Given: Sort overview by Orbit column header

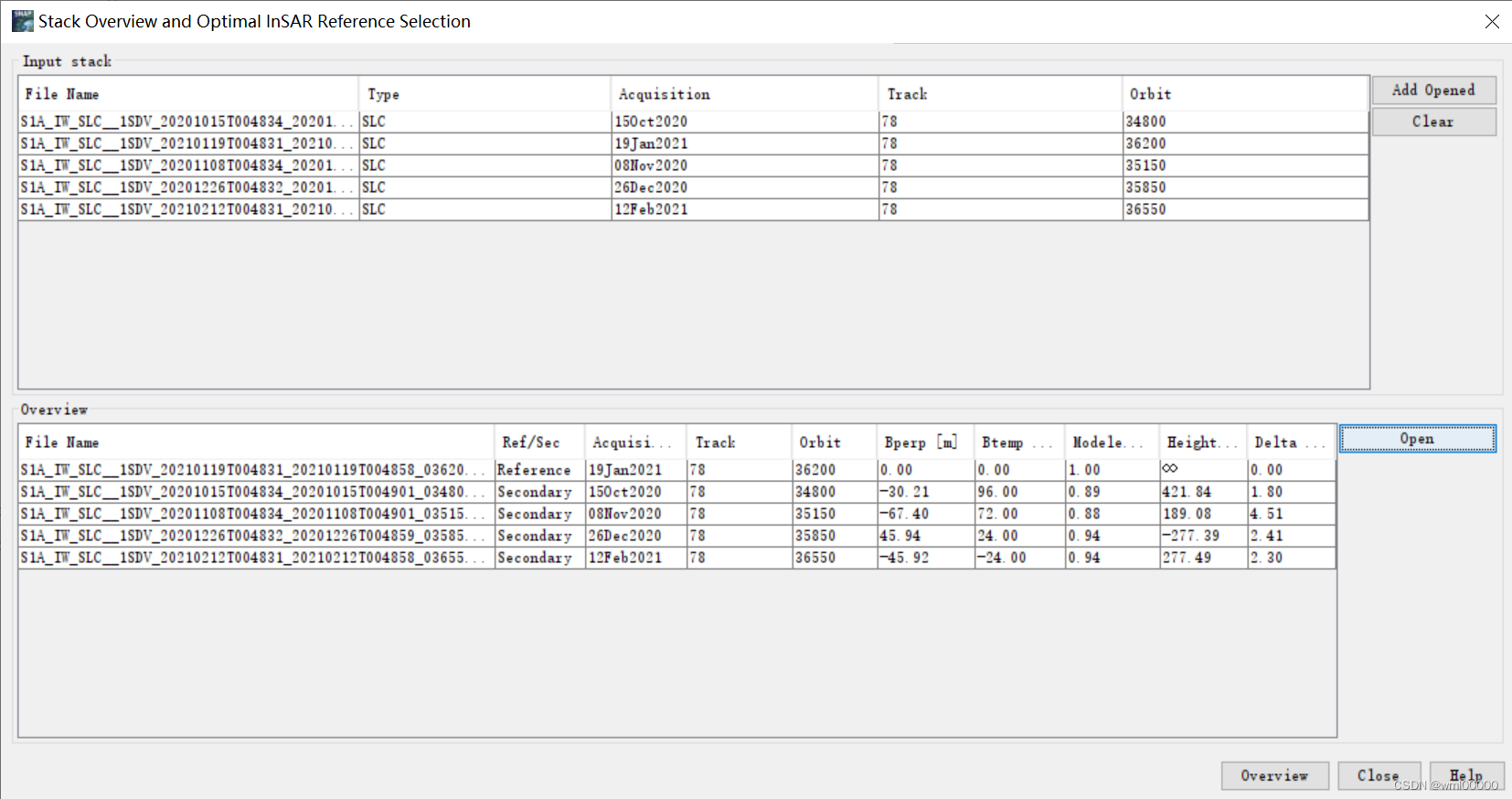Looking at the screenshot, I should (x=834, y=442).
